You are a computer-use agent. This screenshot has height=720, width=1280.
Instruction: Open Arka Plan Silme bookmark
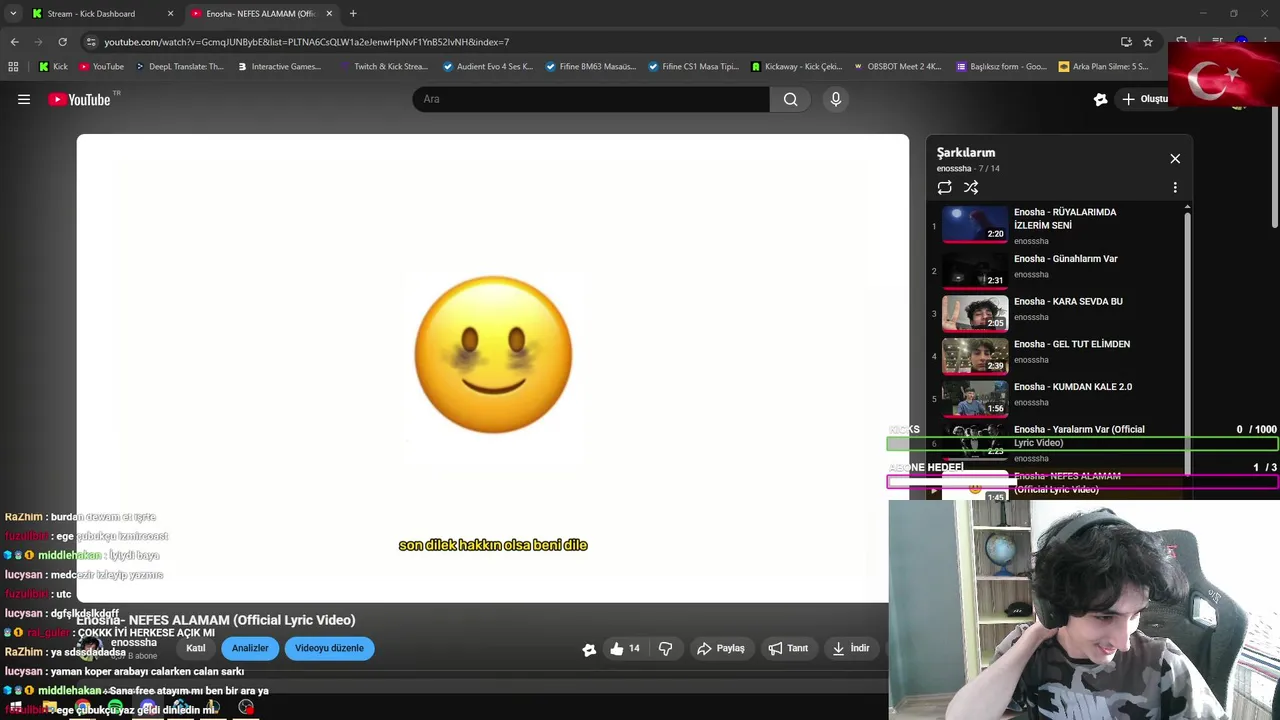(1104, 67)
